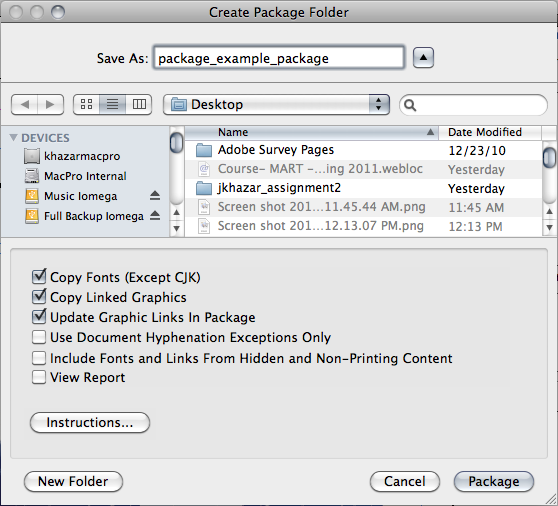Enable the View Report checkbox

(x=39, y=377)
